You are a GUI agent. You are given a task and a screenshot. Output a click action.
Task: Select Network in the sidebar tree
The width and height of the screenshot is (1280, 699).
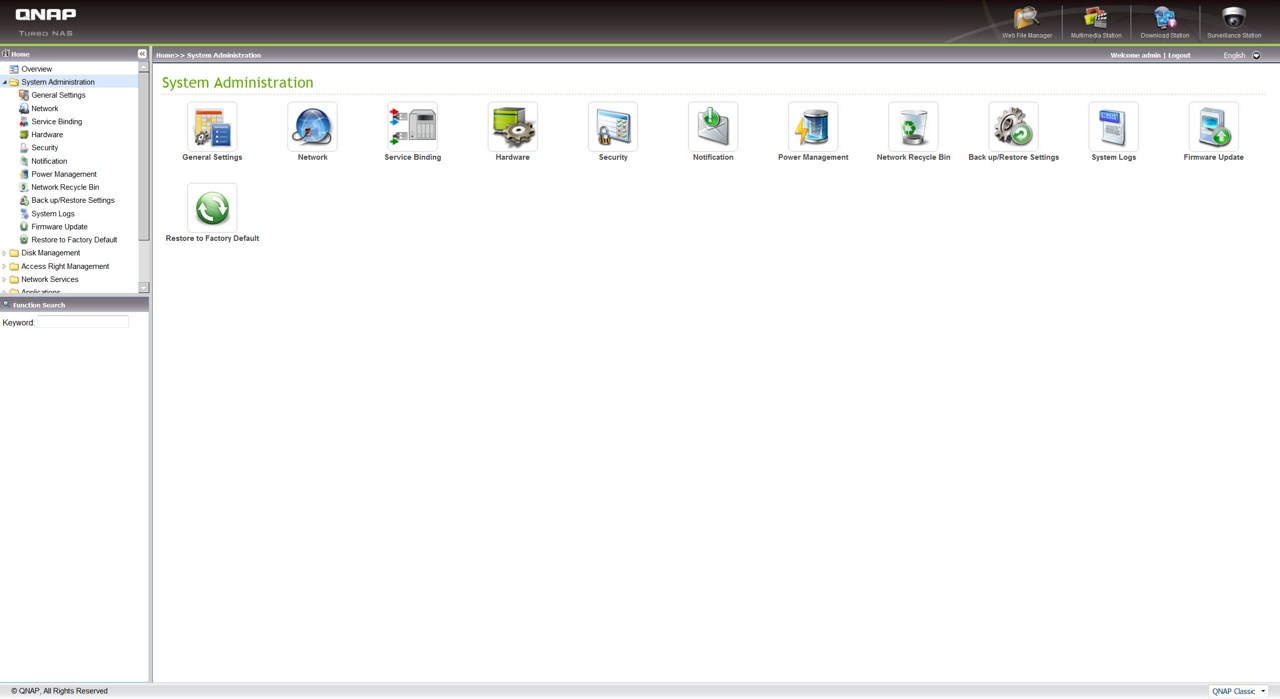pos(45,108)
